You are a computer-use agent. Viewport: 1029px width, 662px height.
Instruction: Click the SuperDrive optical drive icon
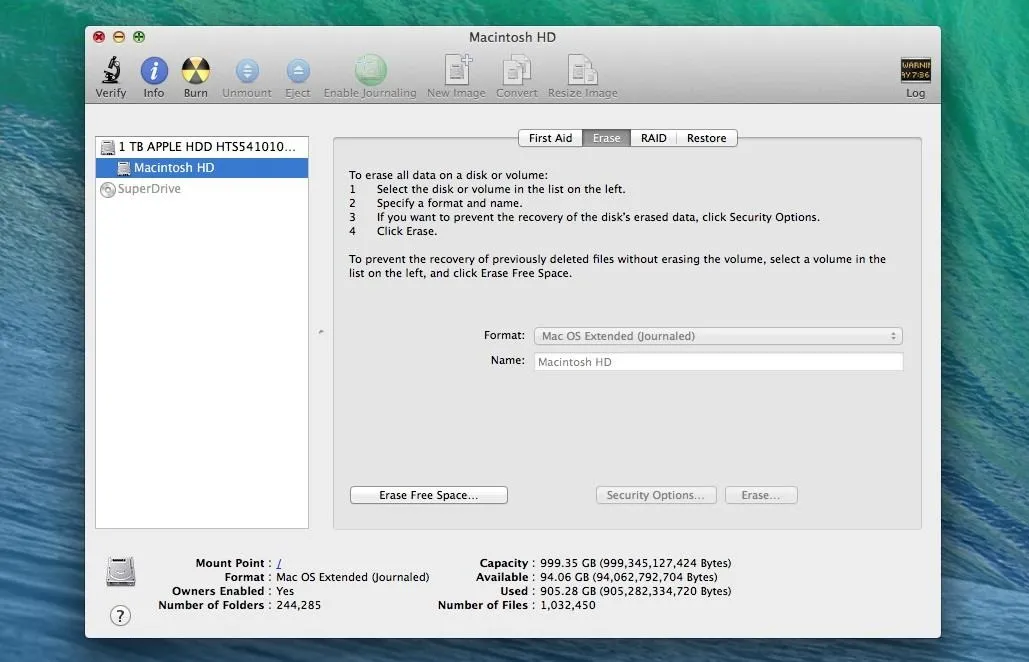click(108, 190)
